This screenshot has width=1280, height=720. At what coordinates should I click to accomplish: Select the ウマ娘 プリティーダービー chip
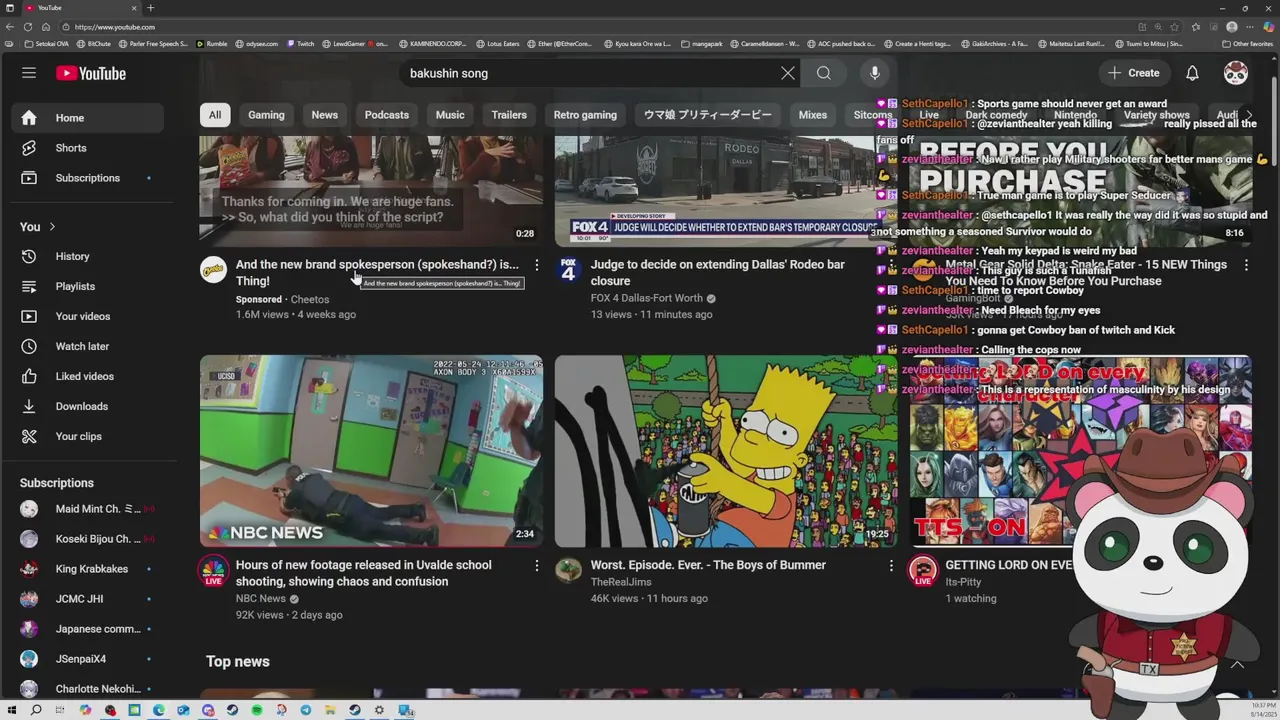(707, 115)
